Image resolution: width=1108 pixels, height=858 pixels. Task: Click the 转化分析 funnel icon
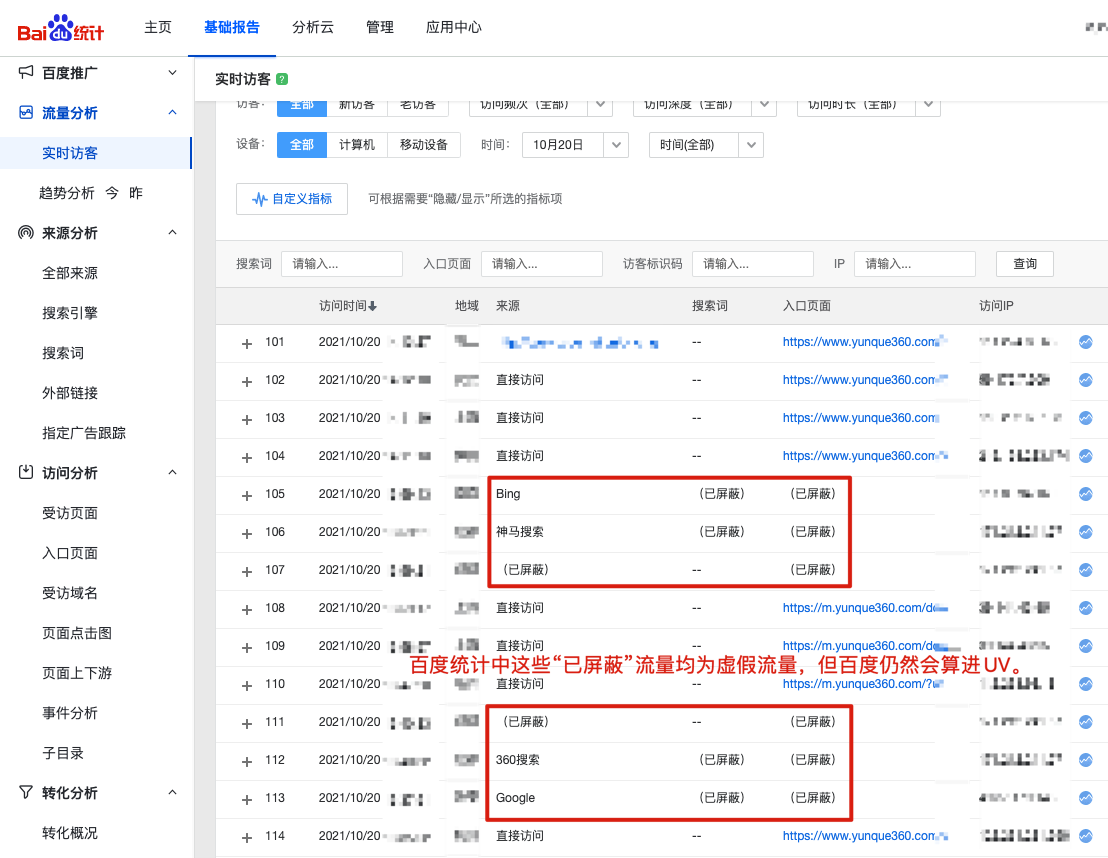(x=26, y=792)
